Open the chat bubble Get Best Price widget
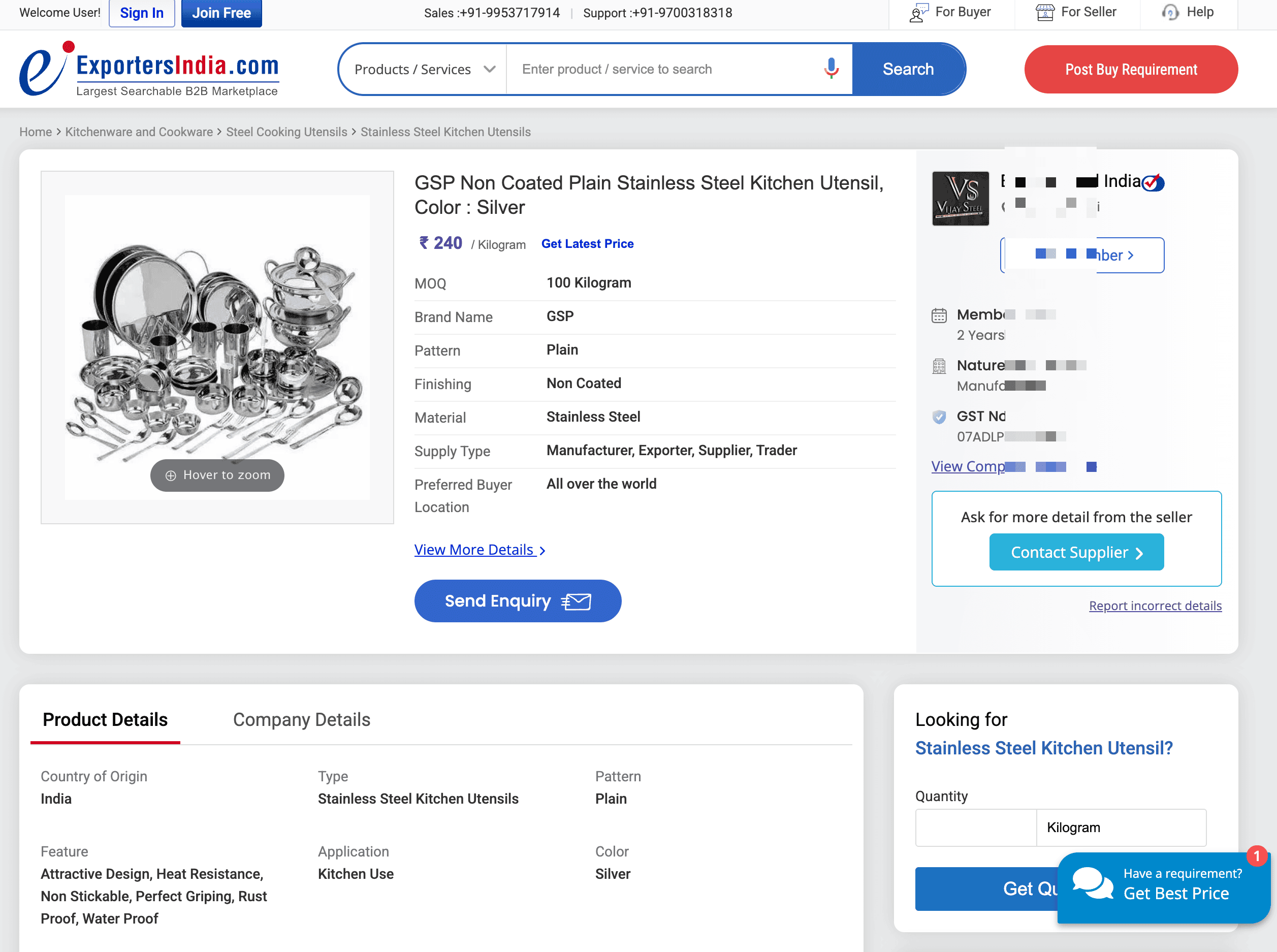This screenshot has height=952, width=1277. pos(1163,886)
